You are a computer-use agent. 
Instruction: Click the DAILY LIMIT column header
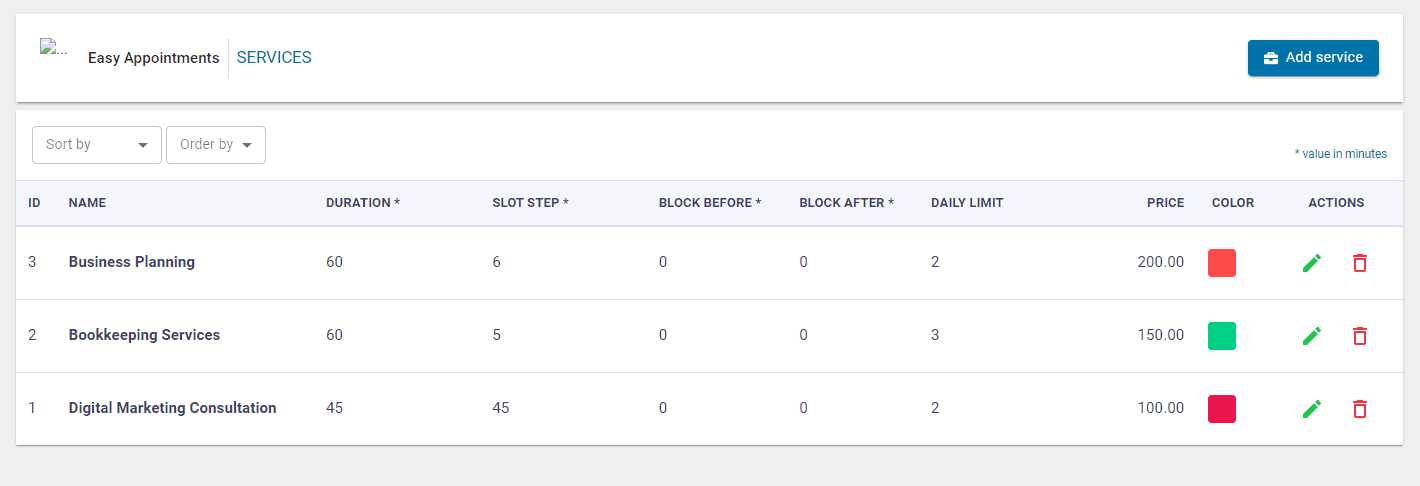click(x=966, y=203)
